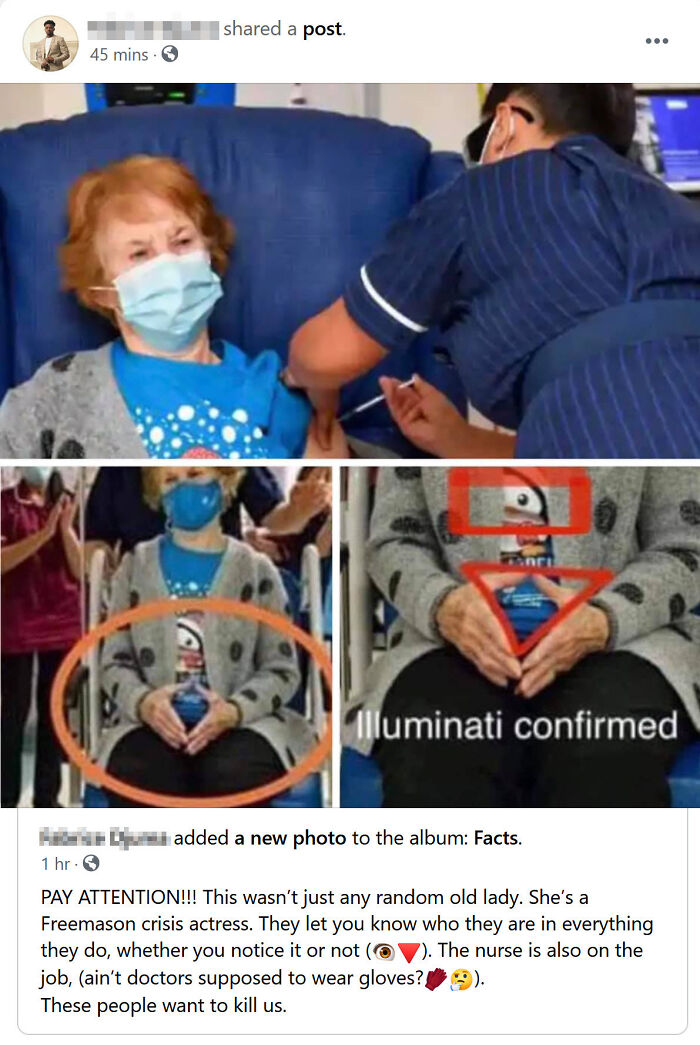Image resolution: width=700 pixels, height=1045 pixels.
Task: Open the 'Illuminati confirmed' photo
Action: (520, 636)
